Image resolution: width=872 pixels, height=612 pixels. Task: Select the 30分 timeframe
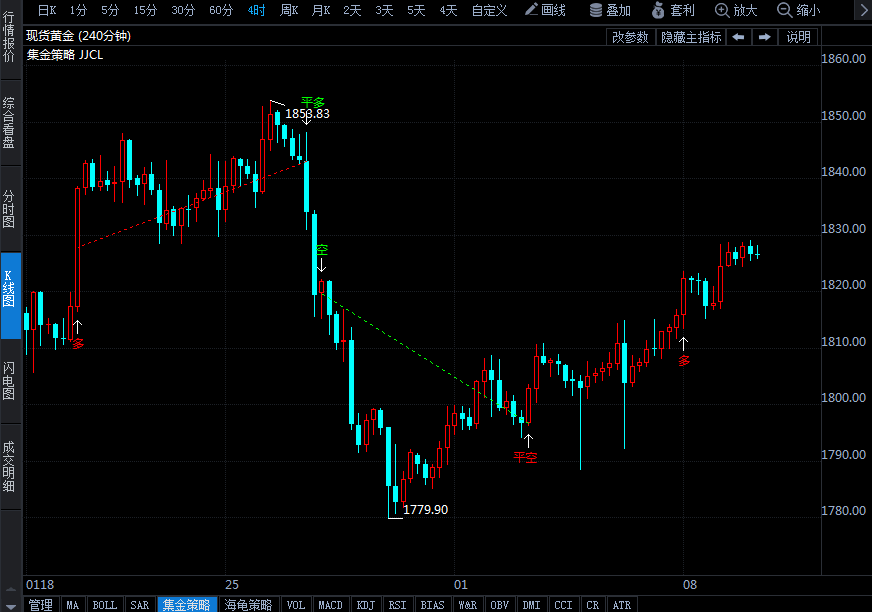pyautogui.click(x=183, y=10)
